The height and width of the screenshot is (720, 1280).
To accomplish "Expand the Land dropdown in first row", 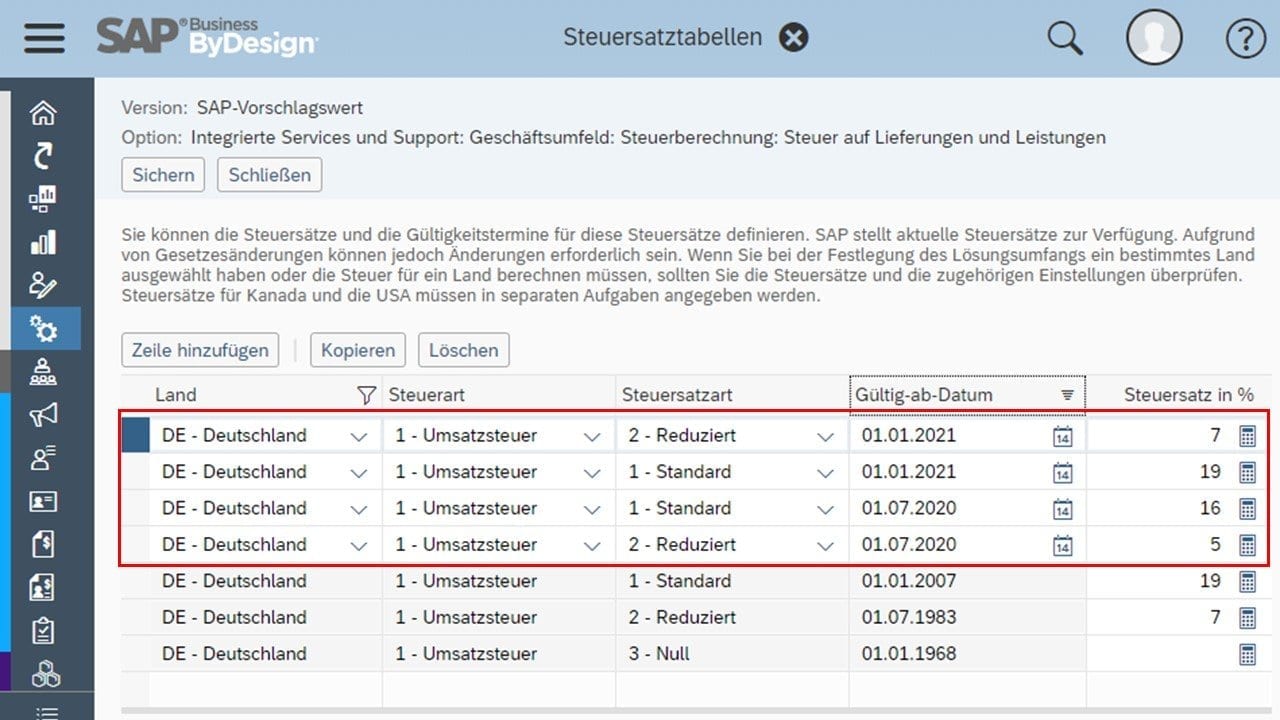I will (359, 436).
